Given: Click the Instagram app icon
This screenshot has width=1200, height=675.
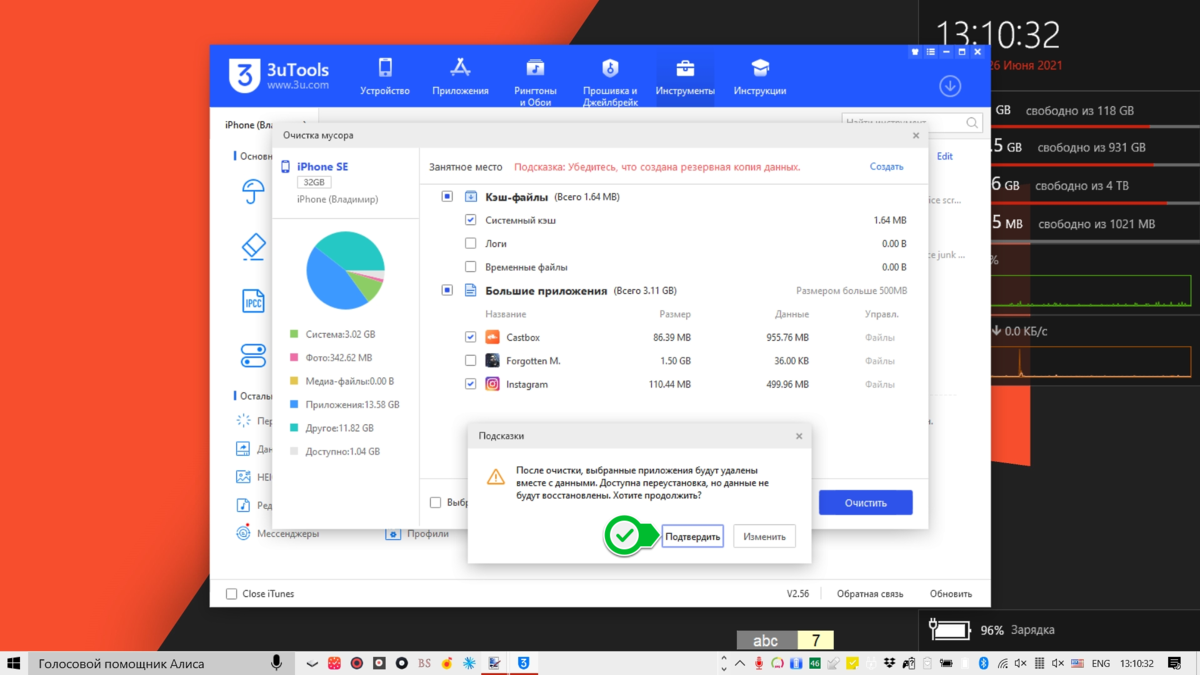Looking at the screenshot, I should click(492, 384).
